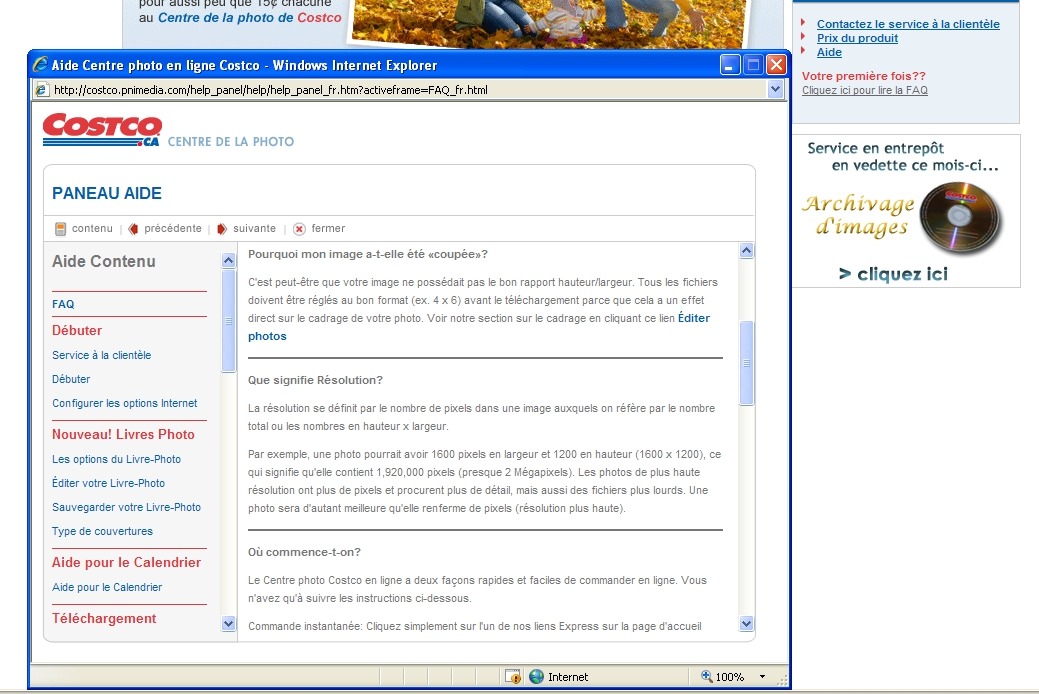The height and width of the screenshot is (694, 1039).
Task: Follow the Éditer photos link
Action: pos(694,318)
